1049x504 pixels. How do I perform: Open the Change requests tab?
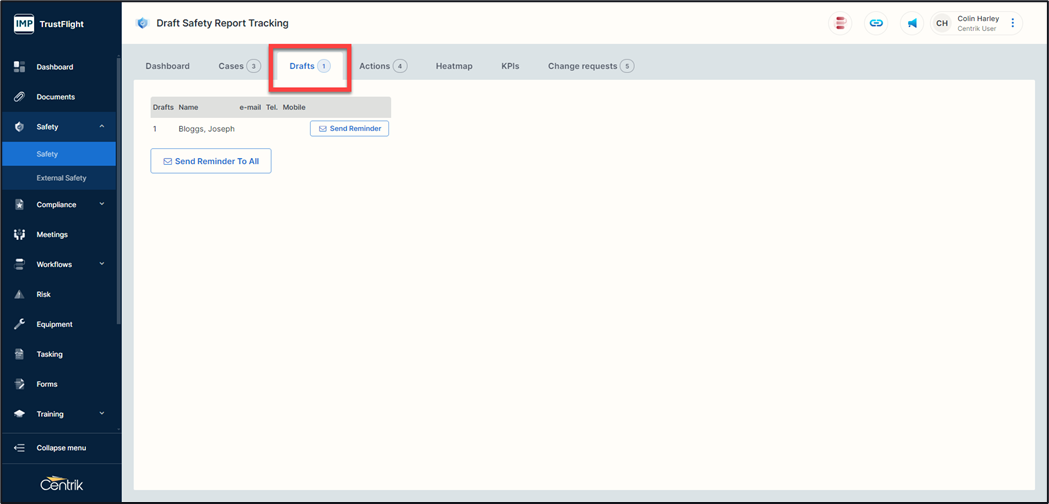[x=591, y=66]
